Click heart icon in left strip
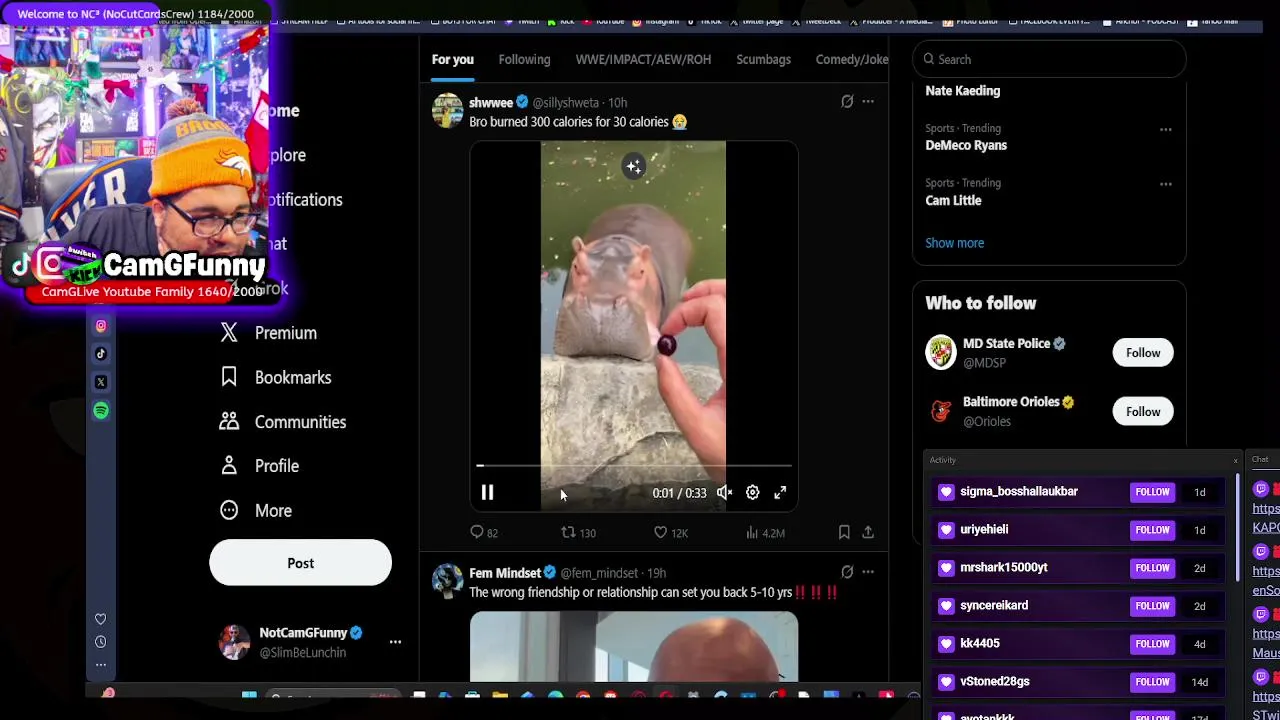The height and width of the screenshot is (720, 1280). coord(100,619)
